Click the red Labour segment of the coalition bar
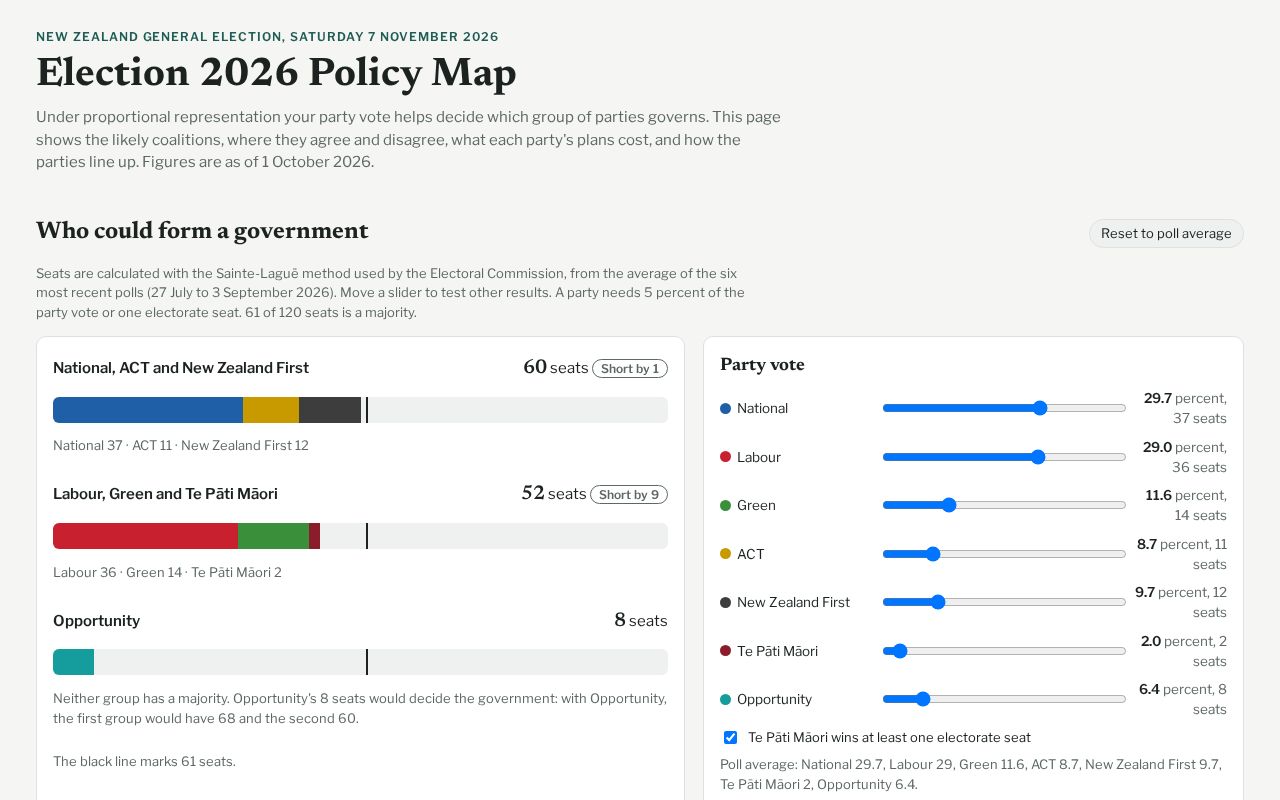 [x=145, y=536]
